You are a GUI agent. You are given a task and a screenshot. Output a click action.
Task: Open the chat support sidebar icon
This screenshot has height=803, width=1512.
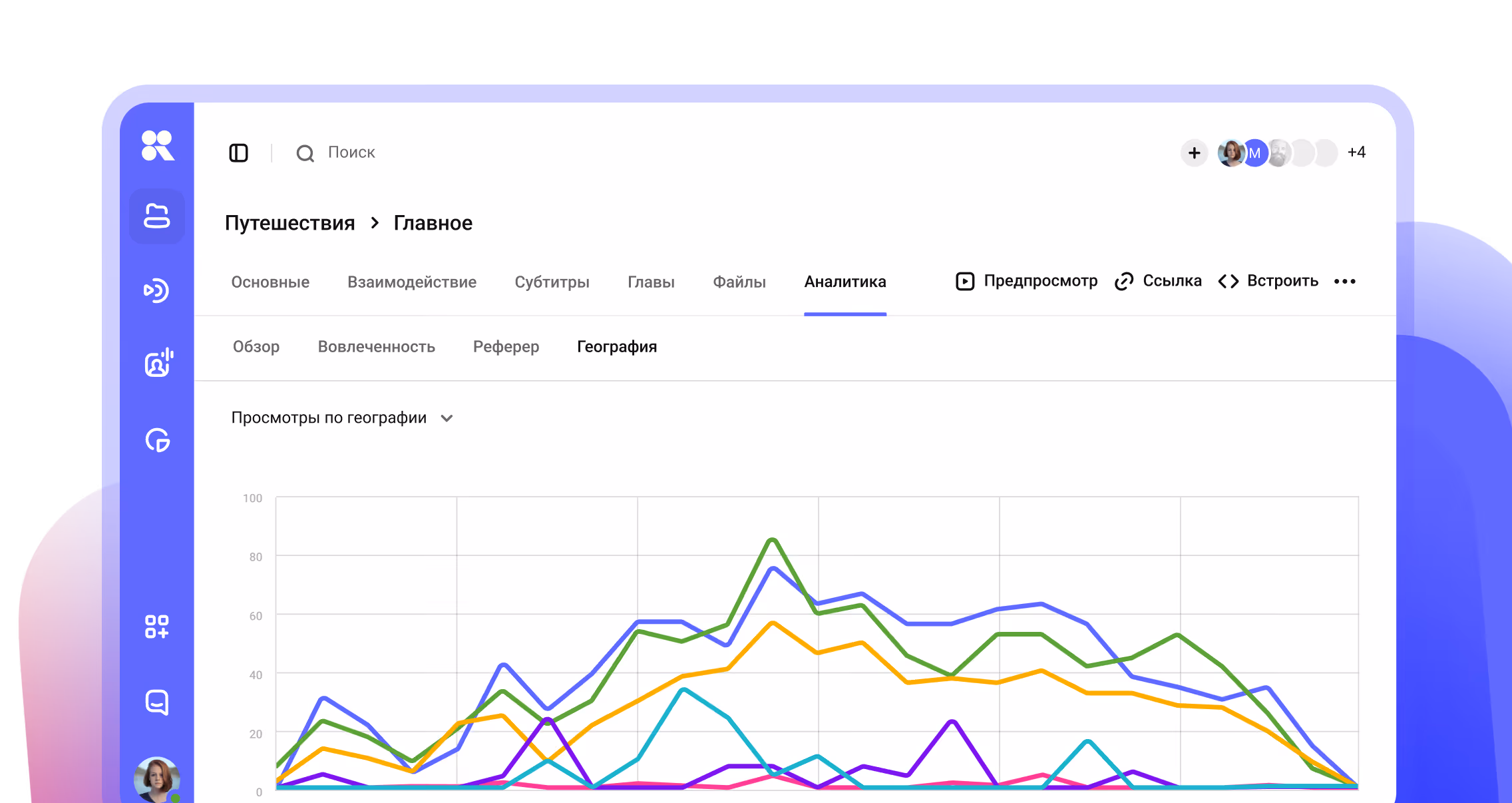coord(157,702)
